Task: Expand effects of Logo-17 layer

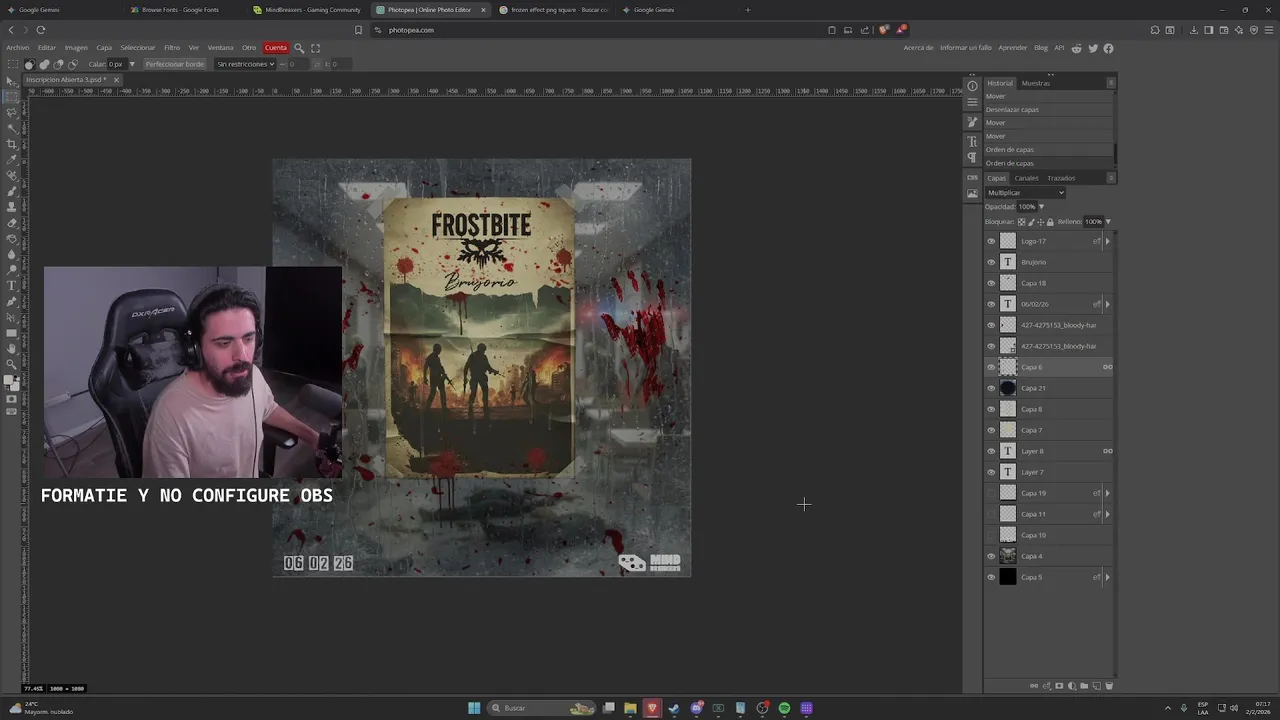Action: (1107, 241)
